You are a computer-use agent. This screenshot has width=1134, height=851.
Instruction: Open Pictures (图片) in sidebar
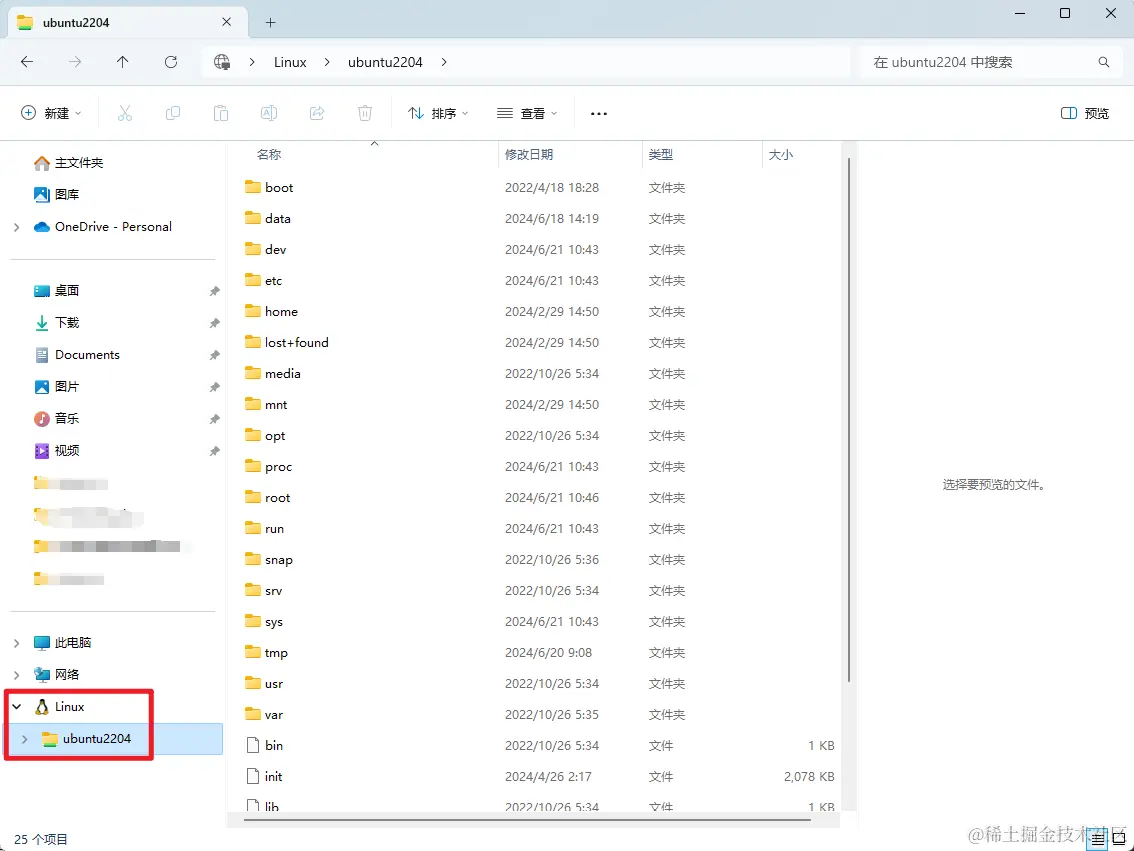tap(56, 386)
